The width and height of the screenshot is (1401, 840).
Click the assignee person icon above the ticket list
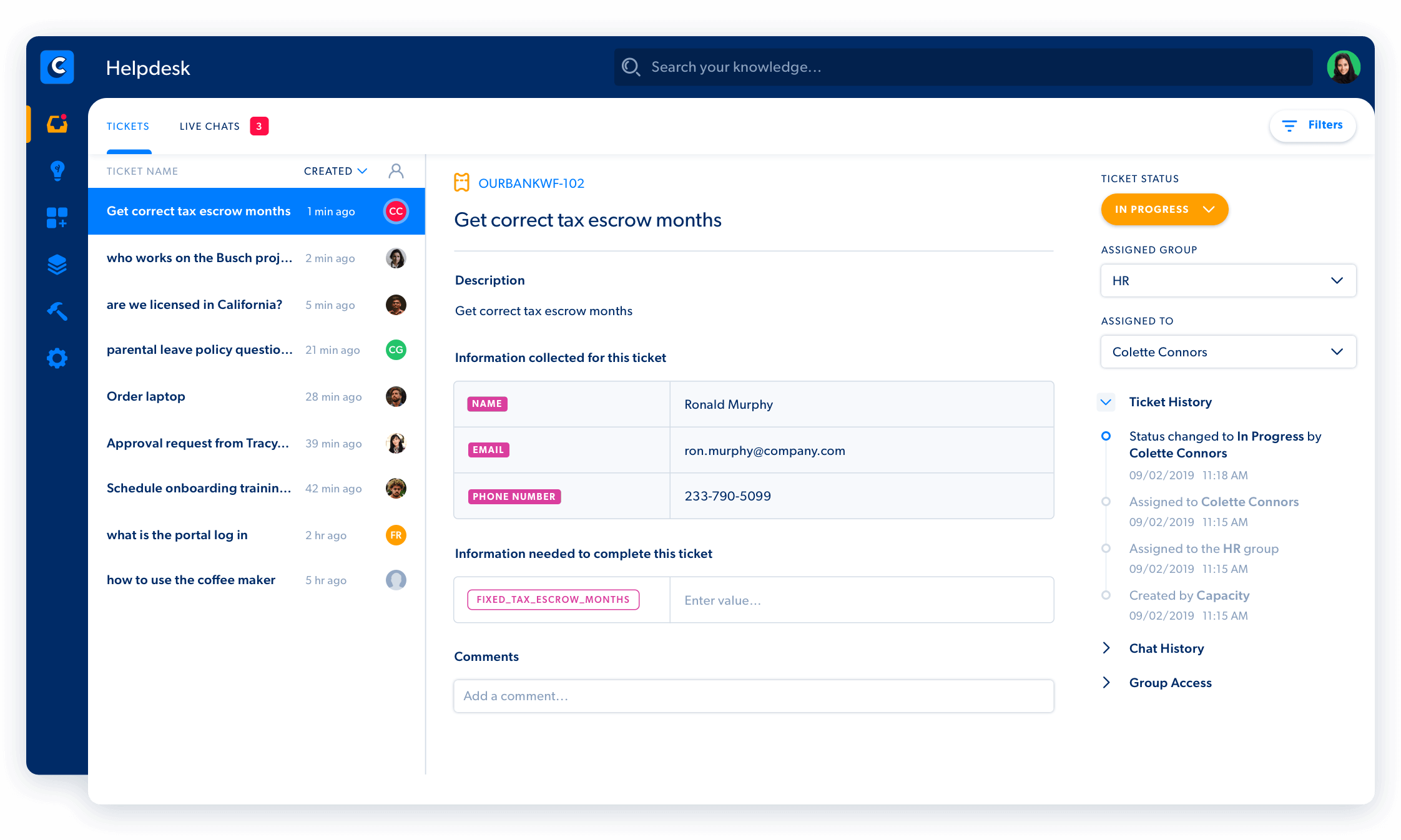396,170
